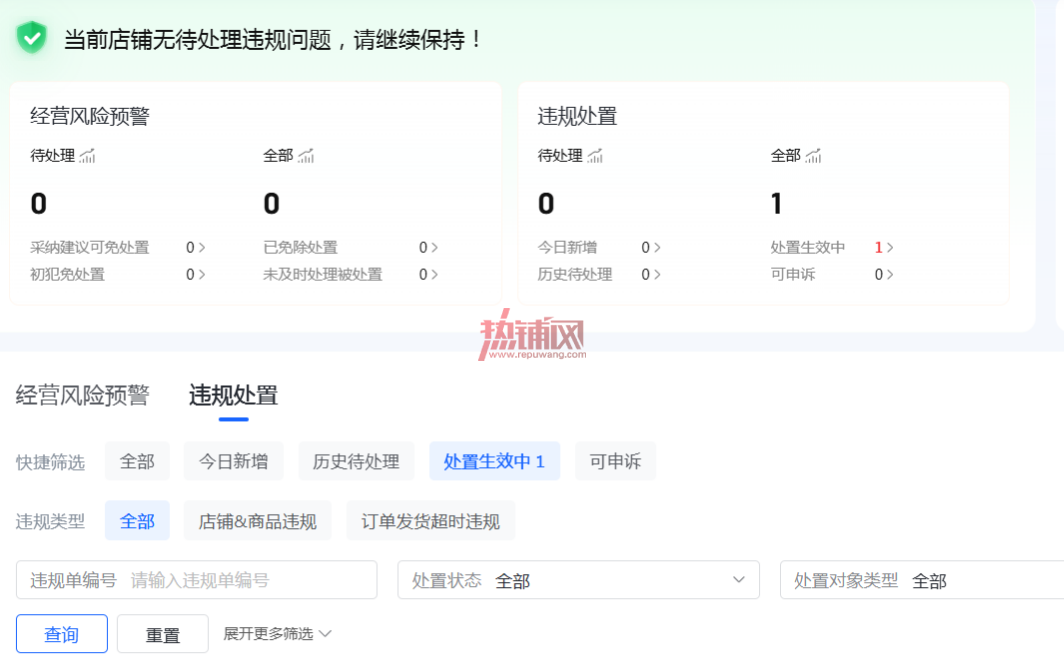The height and width of the screenshot is (669, 1064).
Task: Select 今日新增 quick filter
Action: 233,461
